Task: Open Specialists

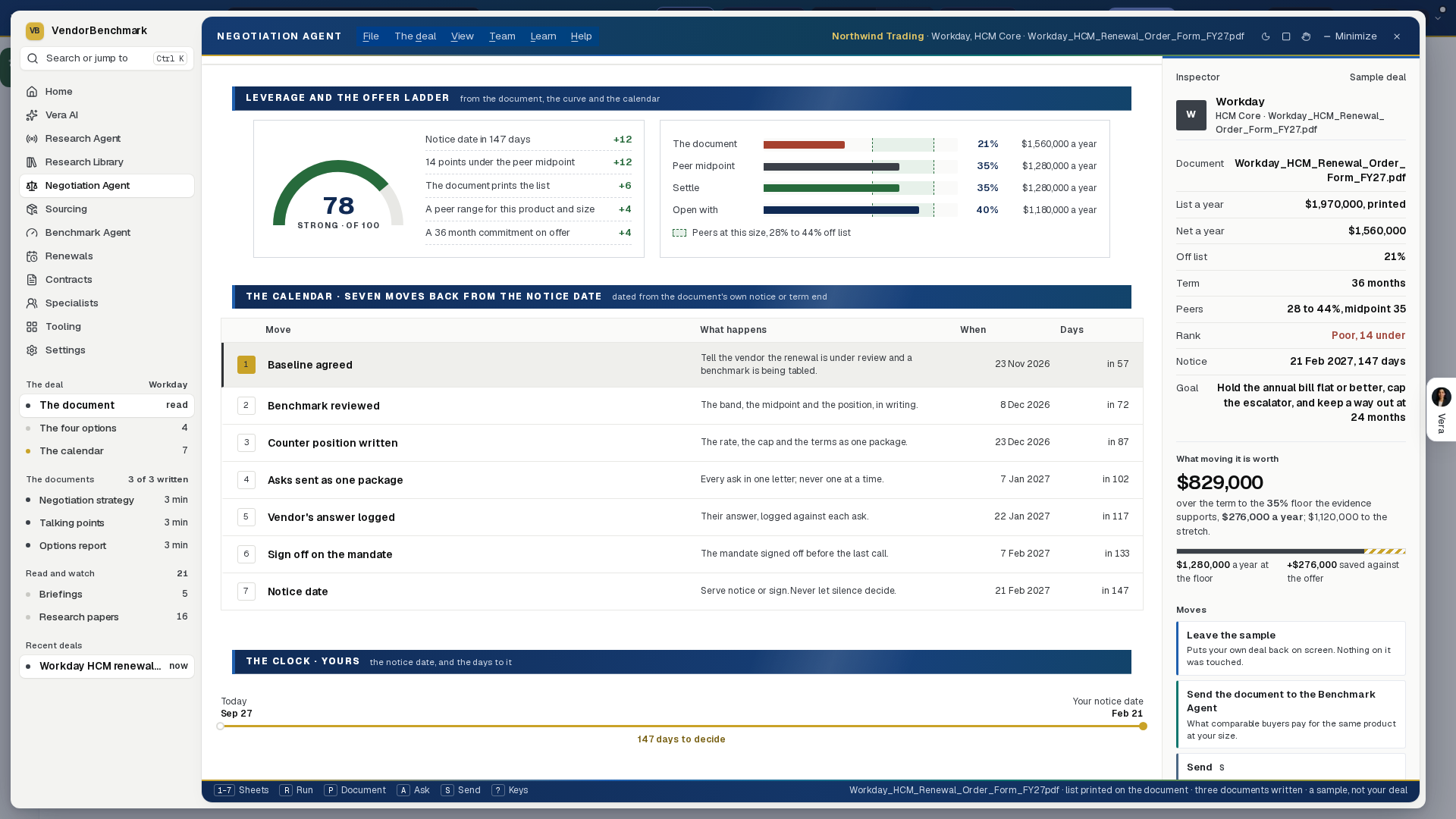Action: [107, 303]
